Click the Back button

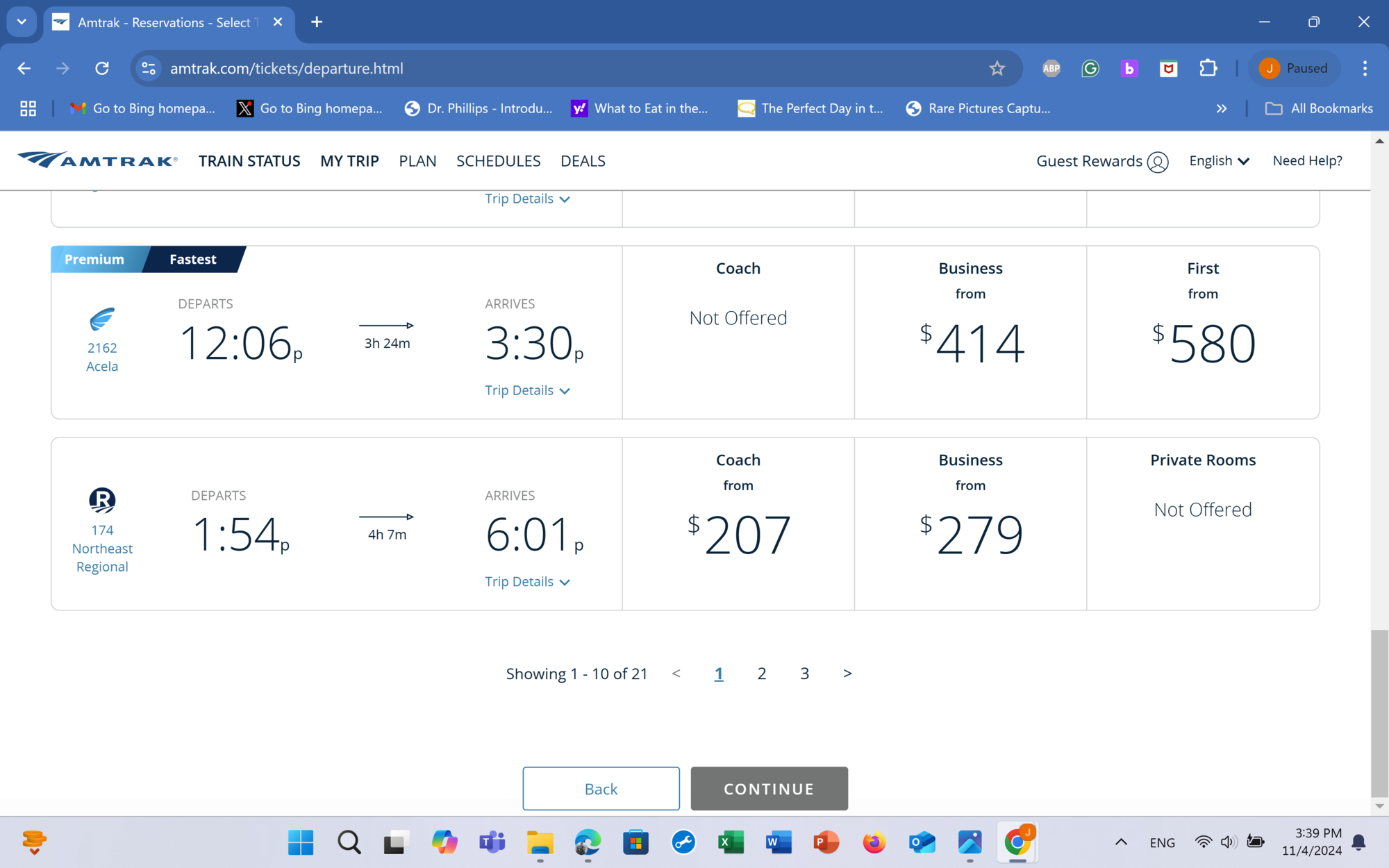[x=601, y=789]
